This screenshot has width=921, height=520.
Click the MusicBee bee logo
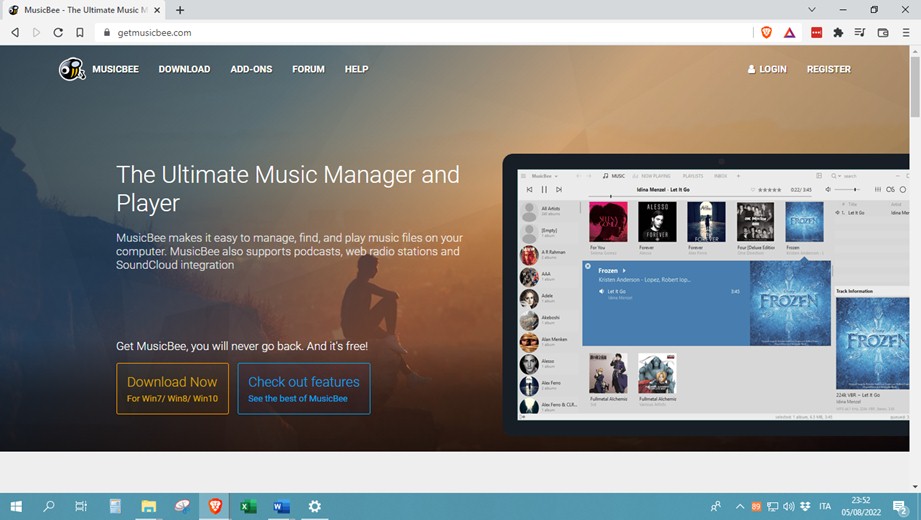72,69
